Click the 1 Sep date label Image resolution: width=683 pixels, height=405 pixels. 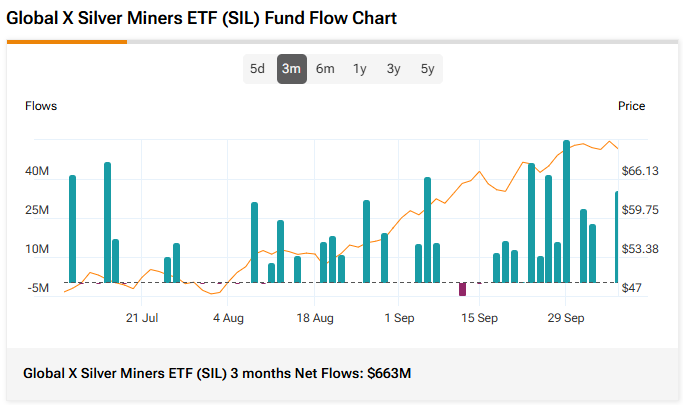pyautogui.click(x=399, y=318)
